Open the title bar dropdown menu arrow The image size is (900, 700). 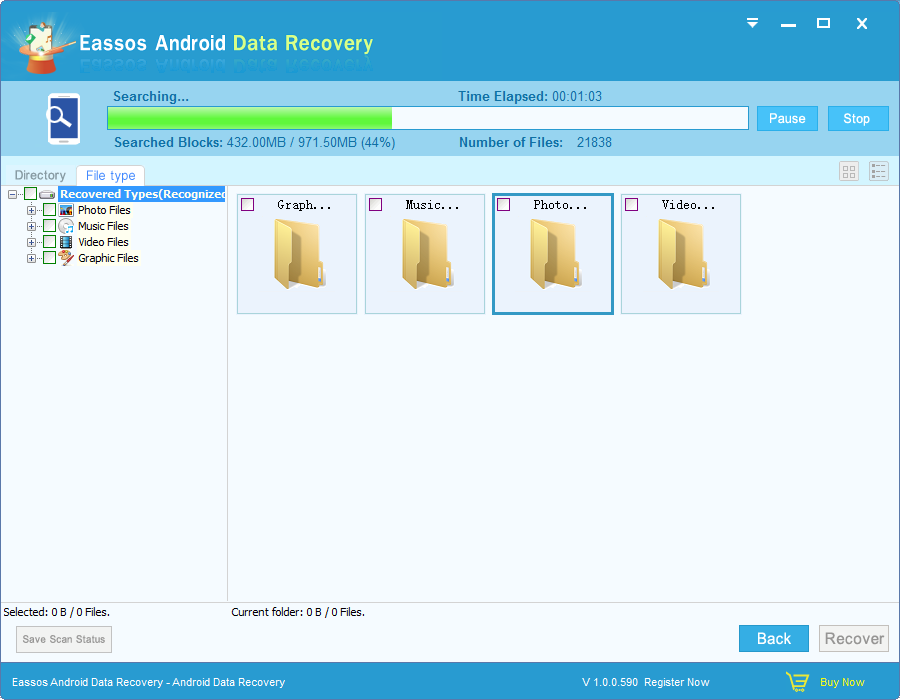752,23
